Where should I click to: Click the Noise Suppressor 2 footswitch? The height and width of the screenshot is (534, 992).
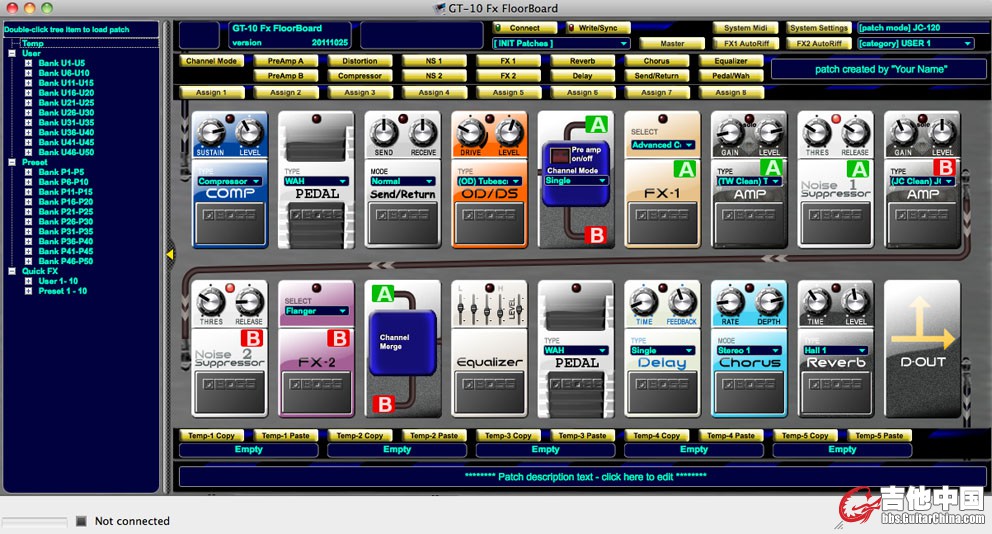(230, 392)
